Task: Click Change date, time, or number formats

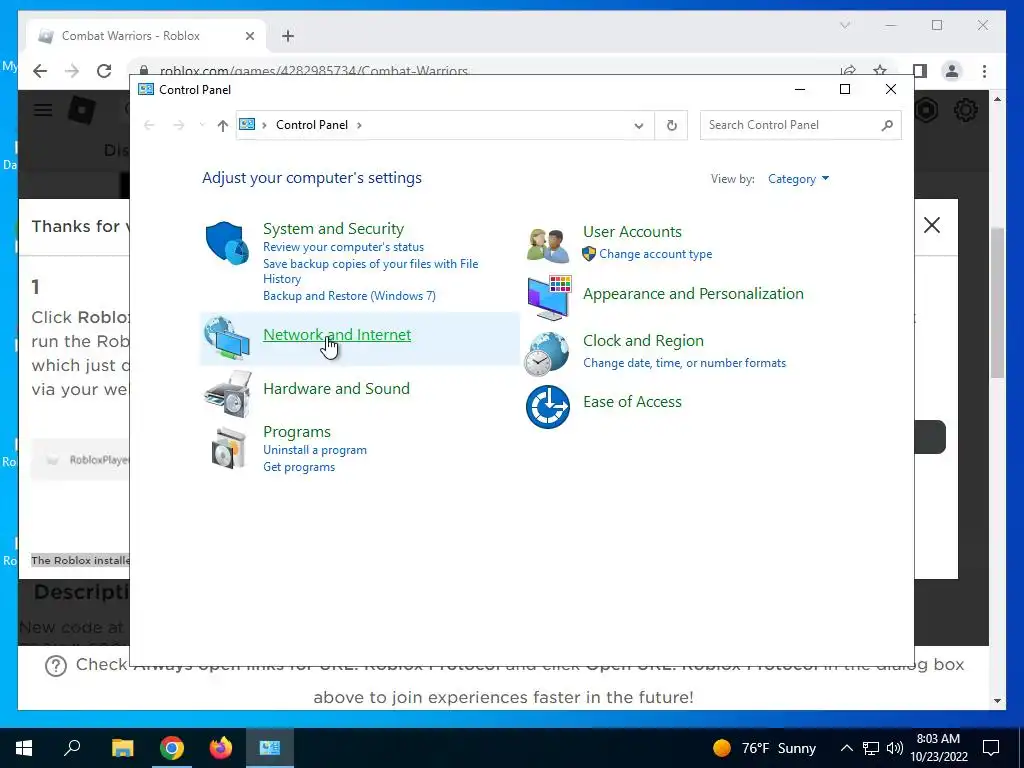Action: [684, 363]
